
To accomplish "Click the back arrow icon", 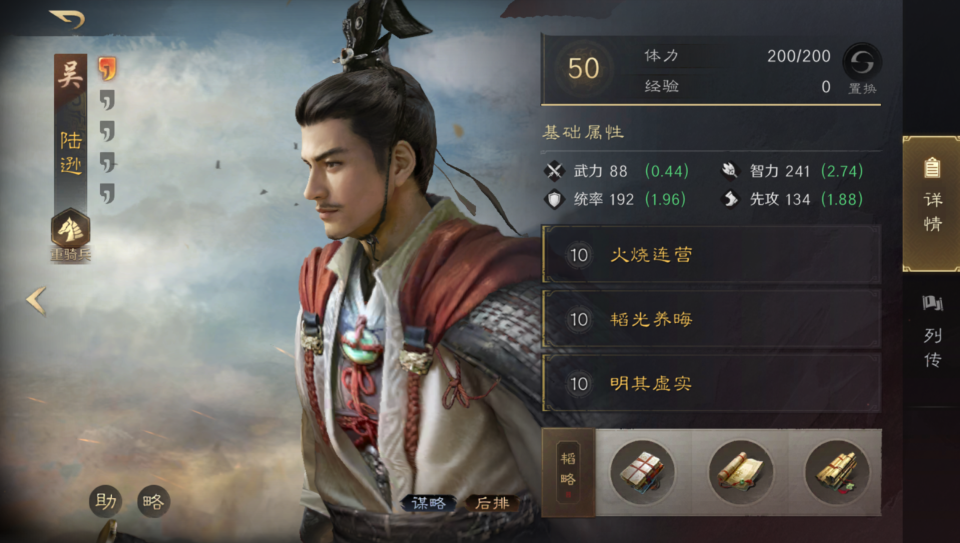I will [67, 19].
